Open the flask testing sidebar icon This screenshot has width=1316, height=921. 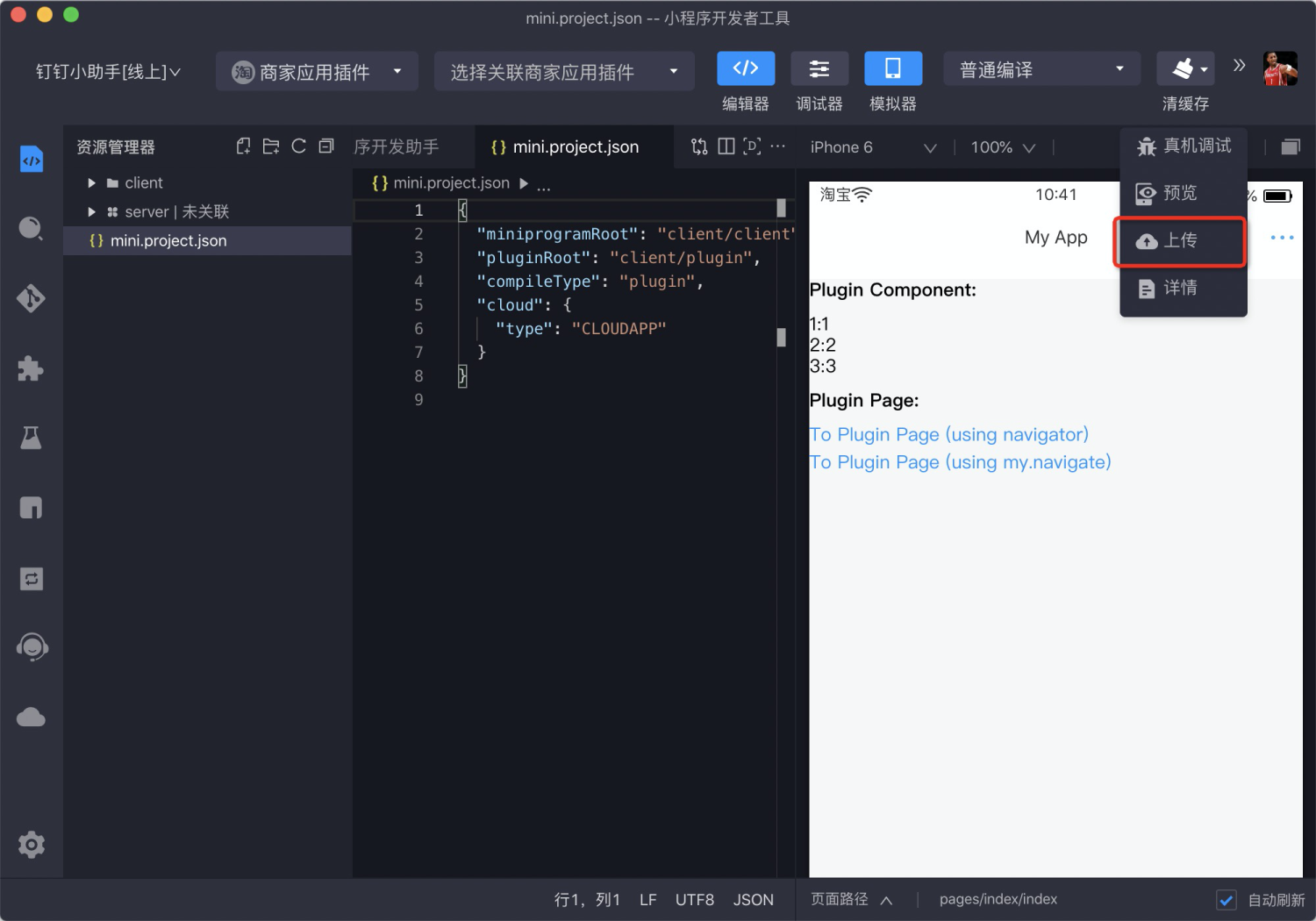(32, 438)
